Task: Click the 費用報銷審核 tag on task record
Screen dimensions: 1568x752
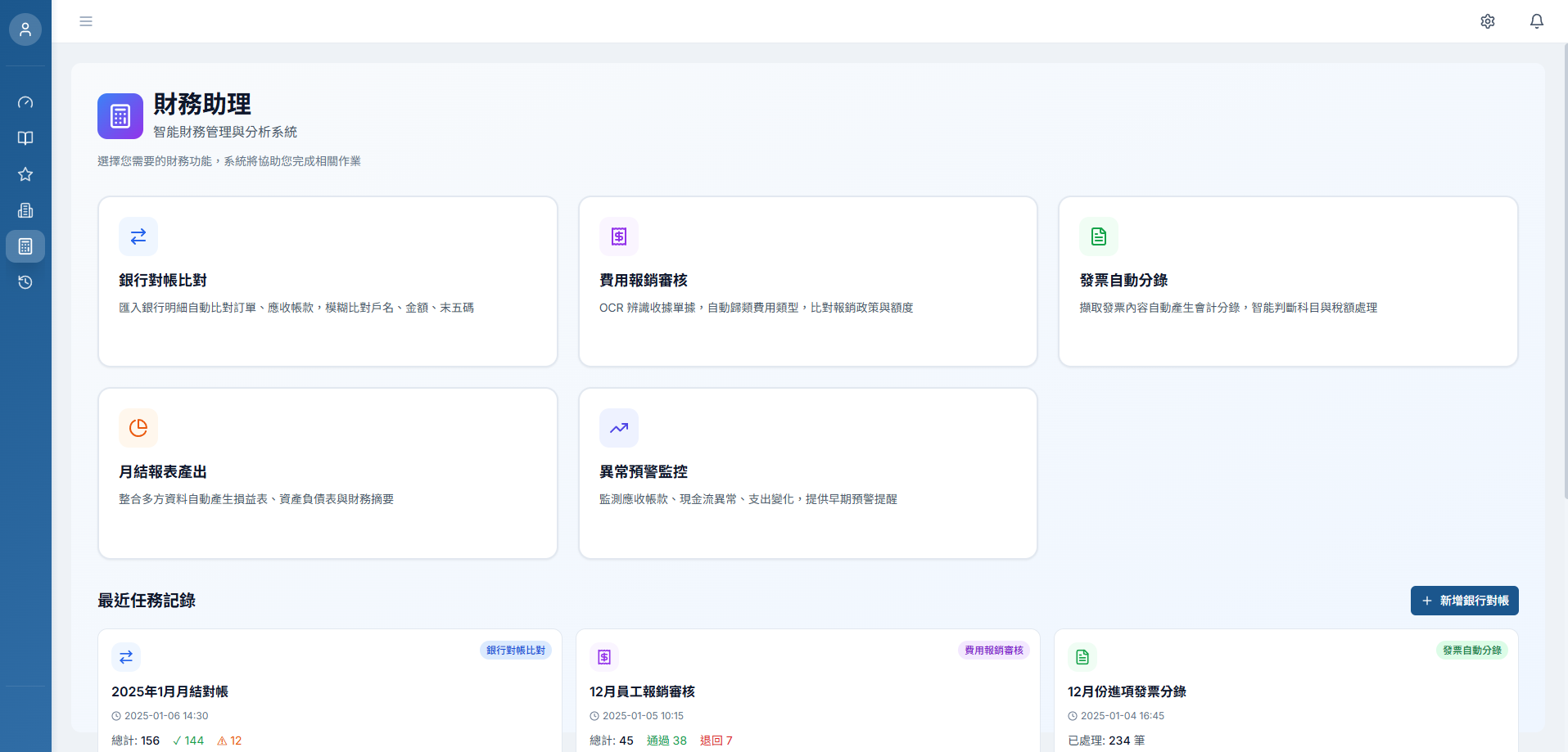Action: 993,651
